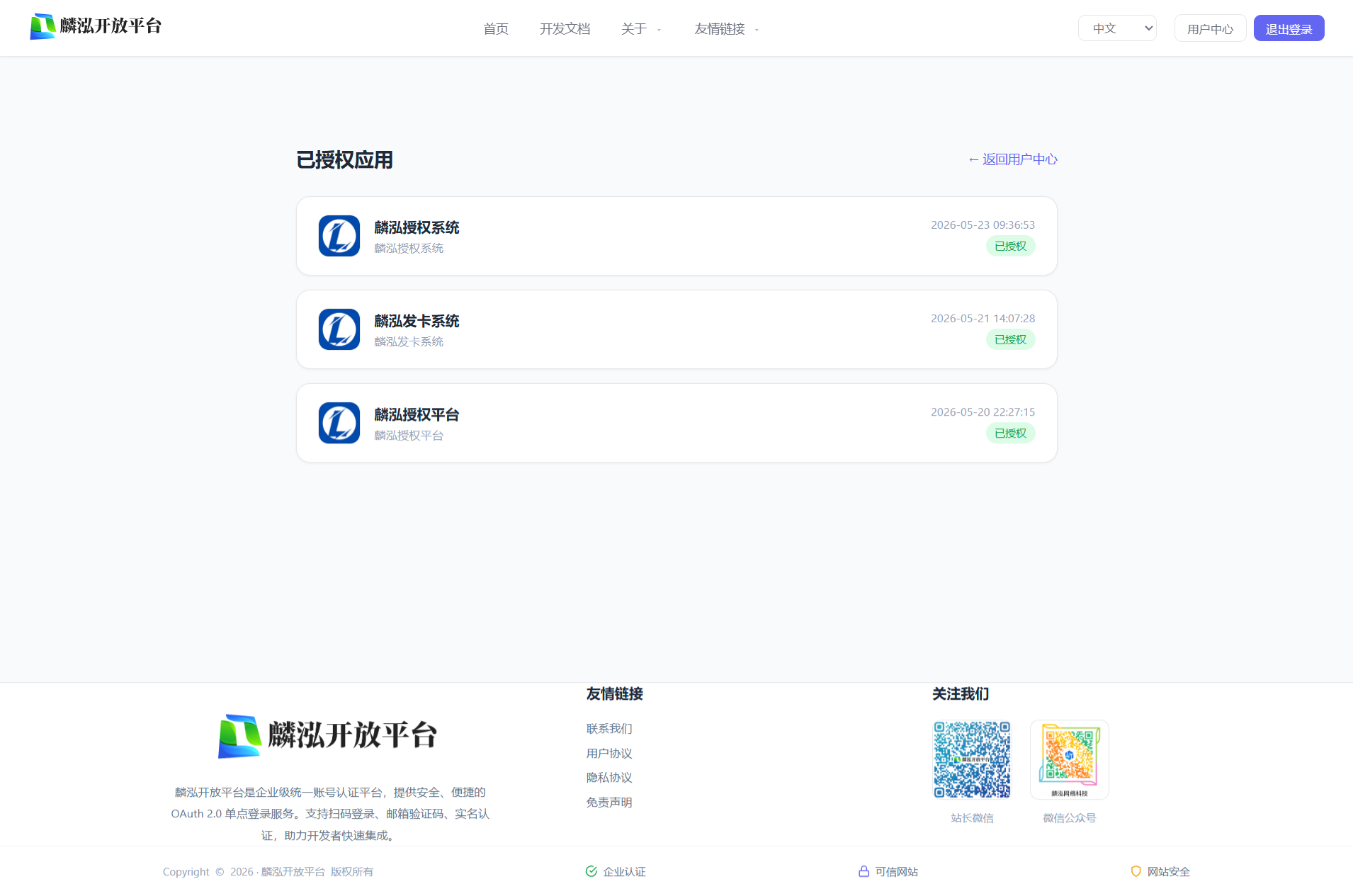The height and width of the screenshot is (896, 1353).
Task: Click timestamp 2026-05-20 22:27:15
Action: pyautogui.click(x=983, y=412)
